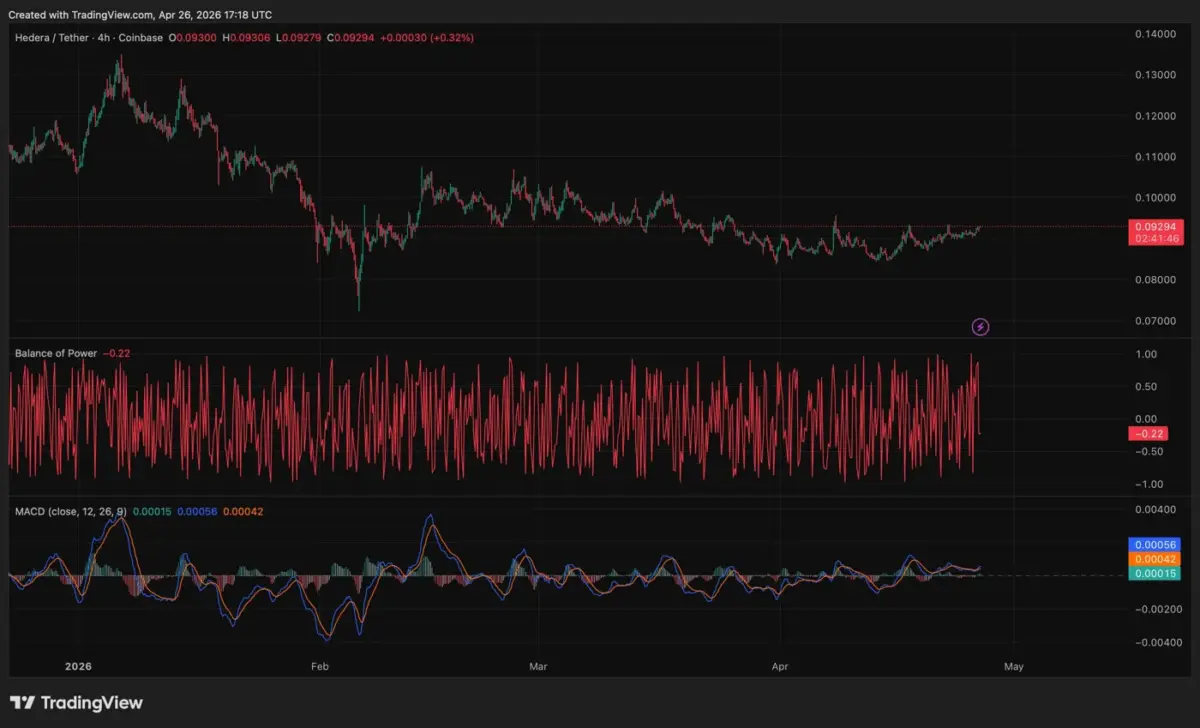This screenshot has width=1200, height=728.
Task: Click the Mar label on time axis
Action: 539,665
